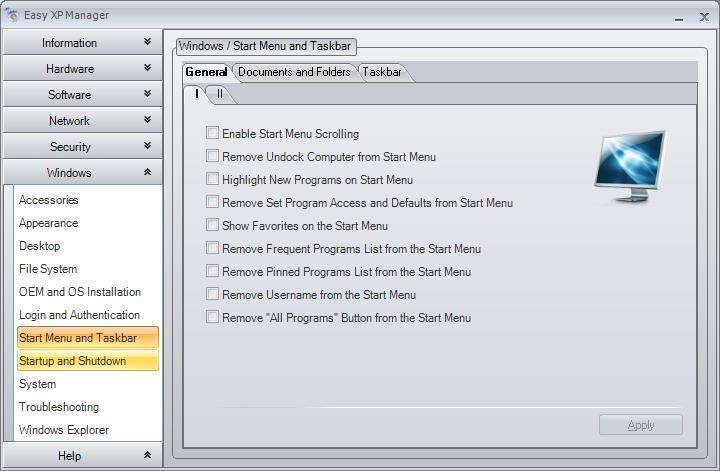Expand the Security section
The height and width of the screenshot is (471, 720).
pyautogui.click(x=83, y=146)
